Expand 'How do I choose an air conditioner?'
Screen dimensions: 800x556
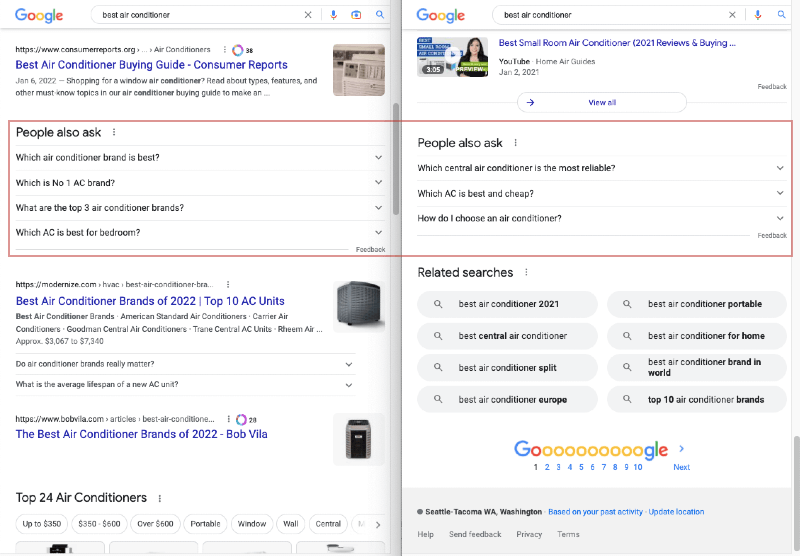(x=602, y=218)
